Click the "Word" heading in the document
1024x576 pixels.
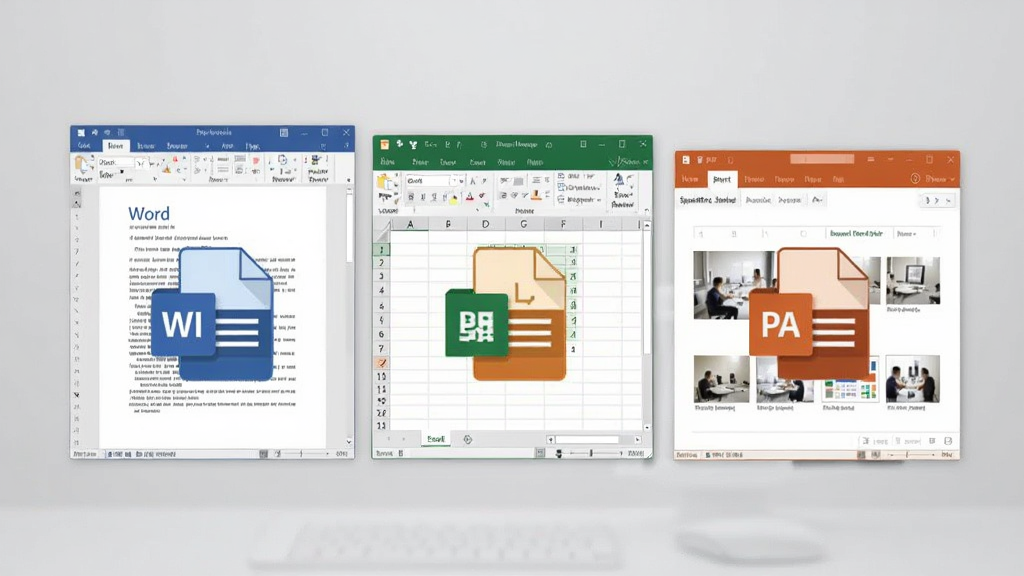click(x=149, y=214)
